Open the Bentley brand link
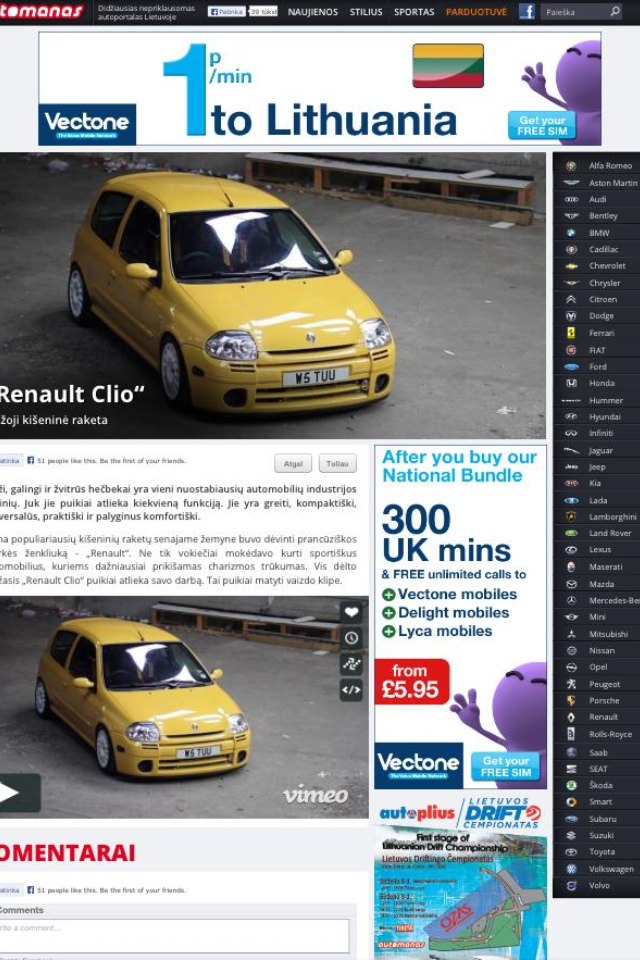This screenshot has width=640, height=960. (x=603, y=216)
